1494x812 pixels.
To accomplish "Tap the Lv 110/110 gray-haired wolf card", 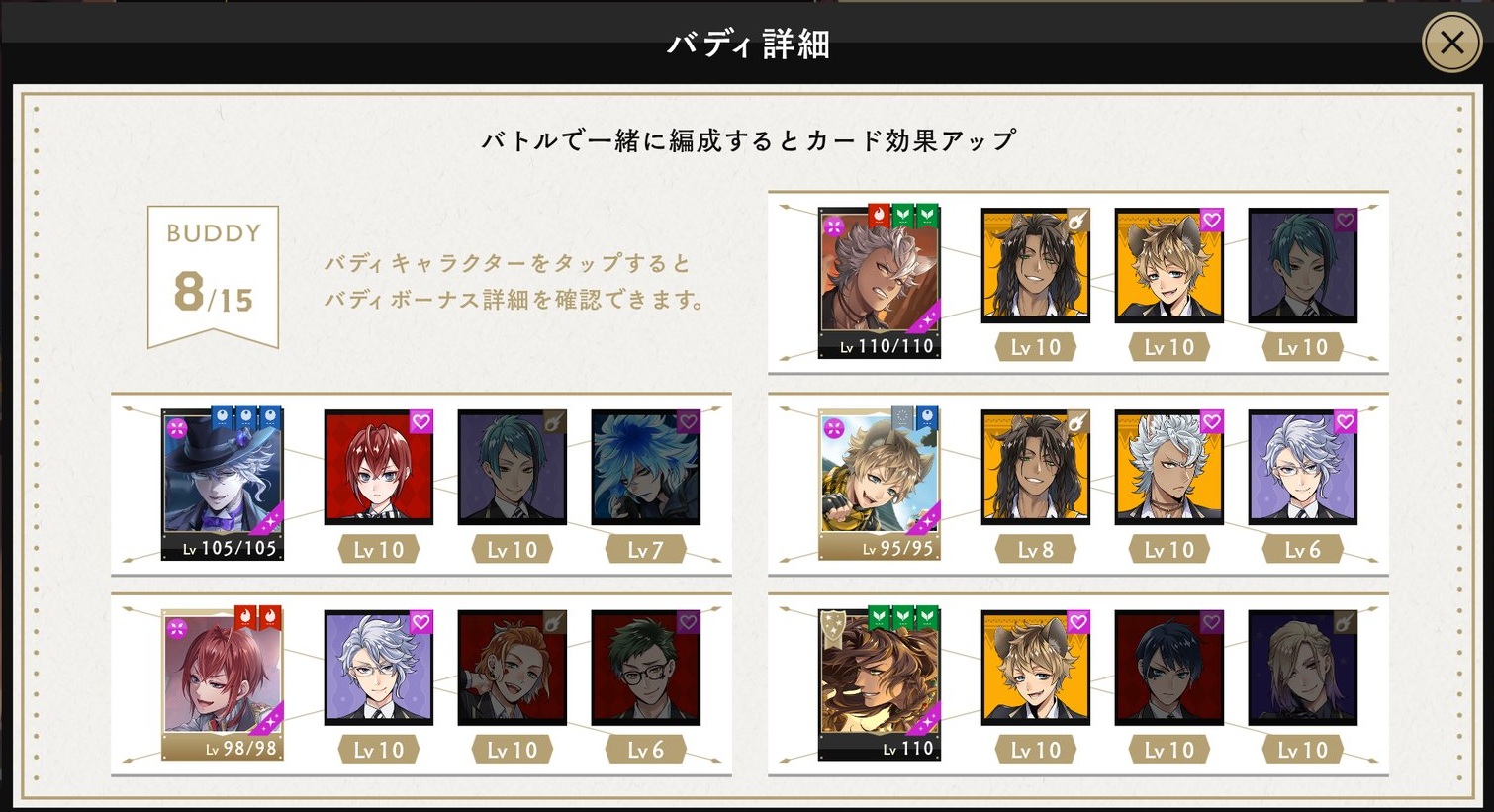I will coord(879,282).
